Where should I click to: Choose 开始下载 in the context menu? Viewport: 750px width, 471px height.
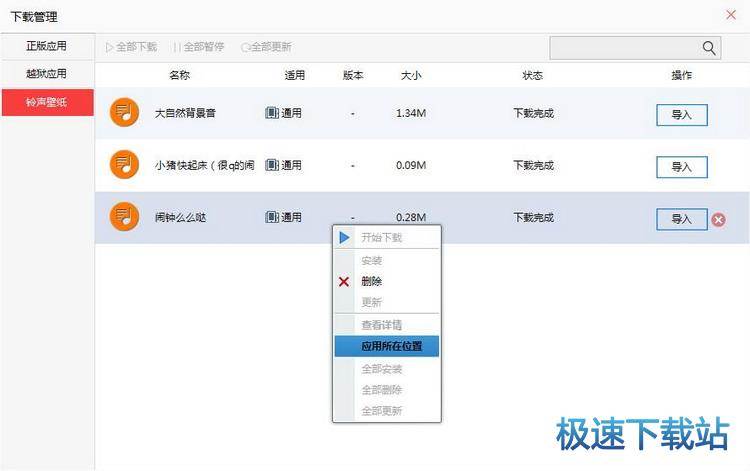(x=386, y=237)
